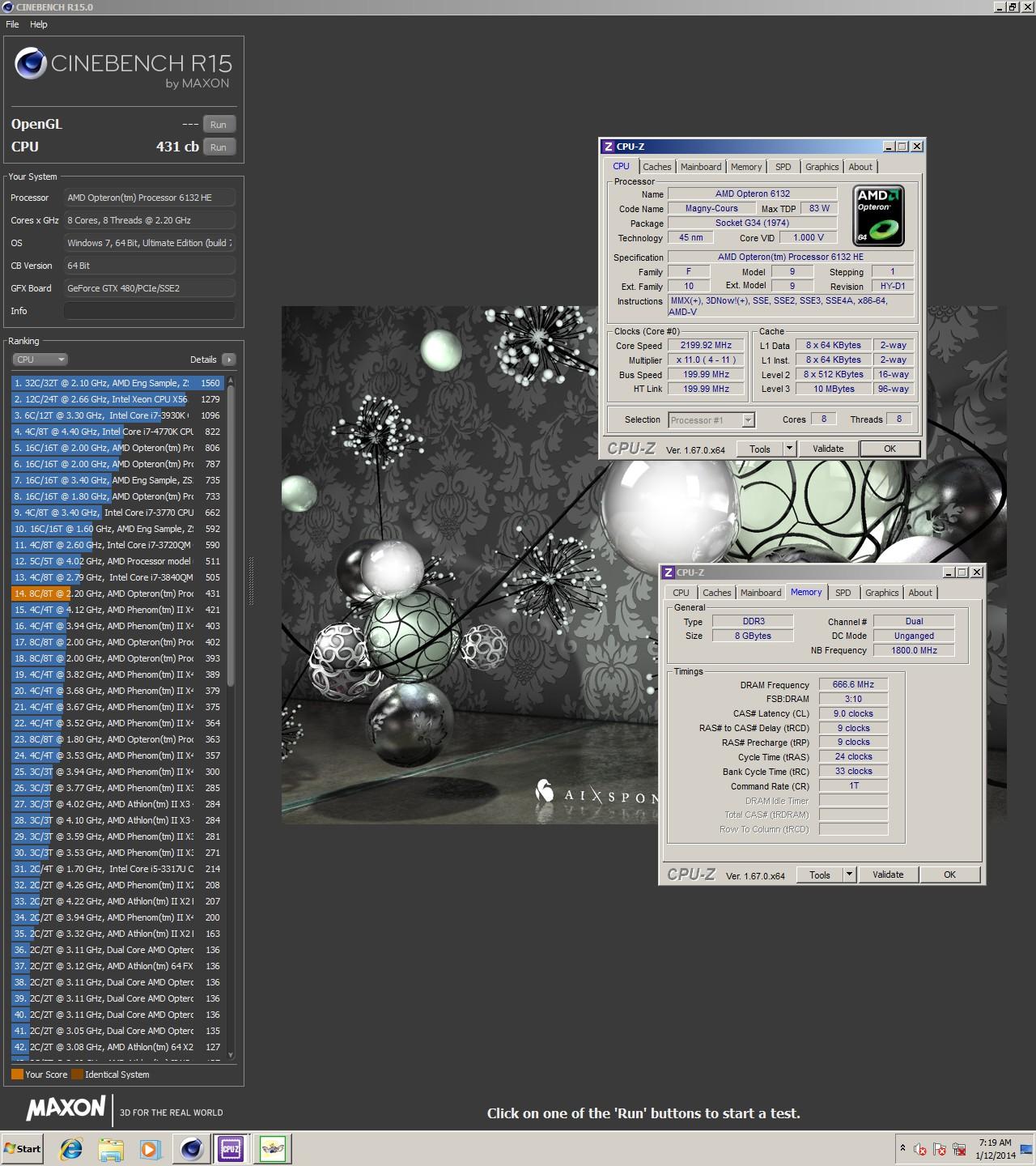Screen dimensions: 1036x1166
Task: Click OK in upper CPU-Z window
Action: pos(890,449)
